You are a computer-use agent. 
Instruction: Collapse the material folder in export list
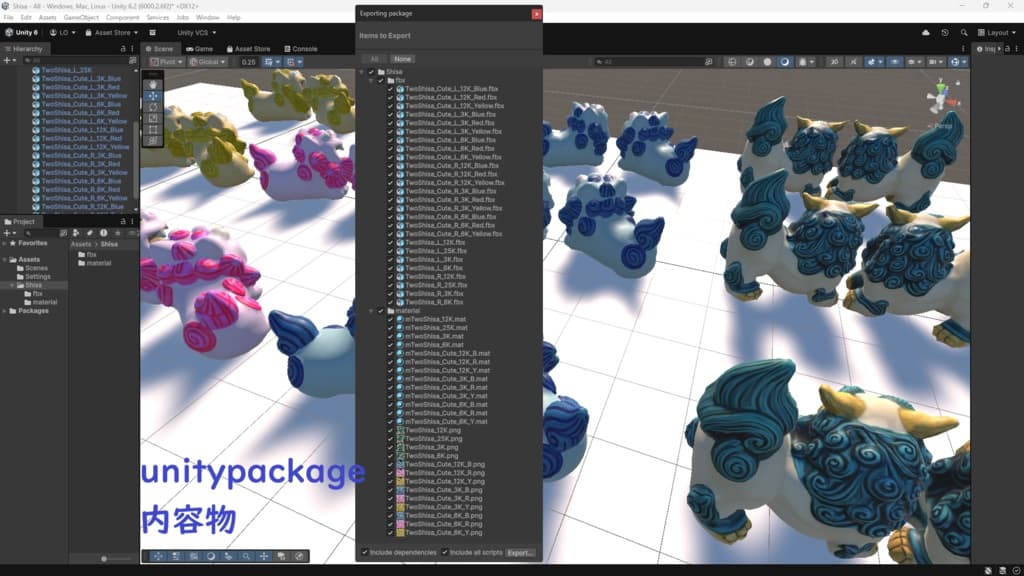point(372,311)
